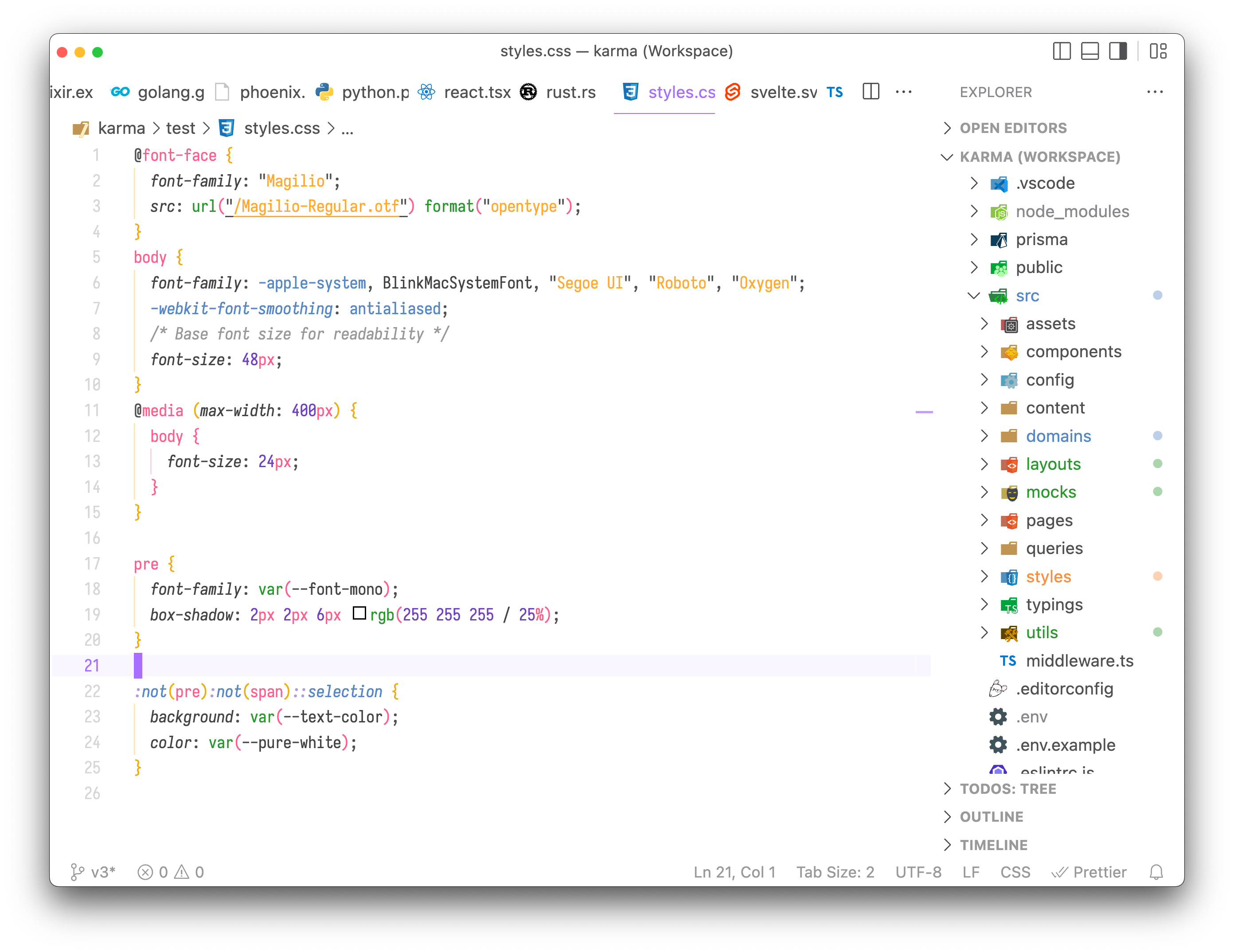Image resolution: width=1234 pixels, height=952 pixels.
Task: Open editor tab more actions ellipsis
Action: pos(903,92)
